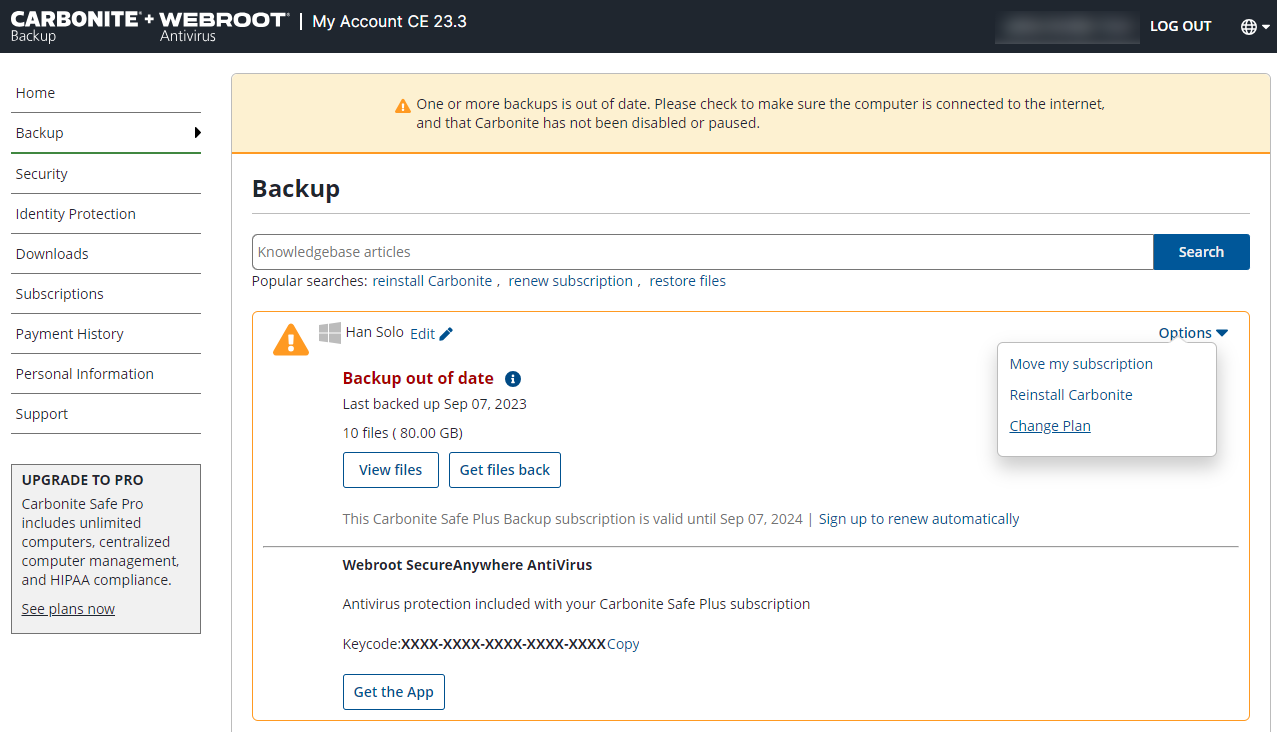Click the globe language icon

coord(1249,27)
